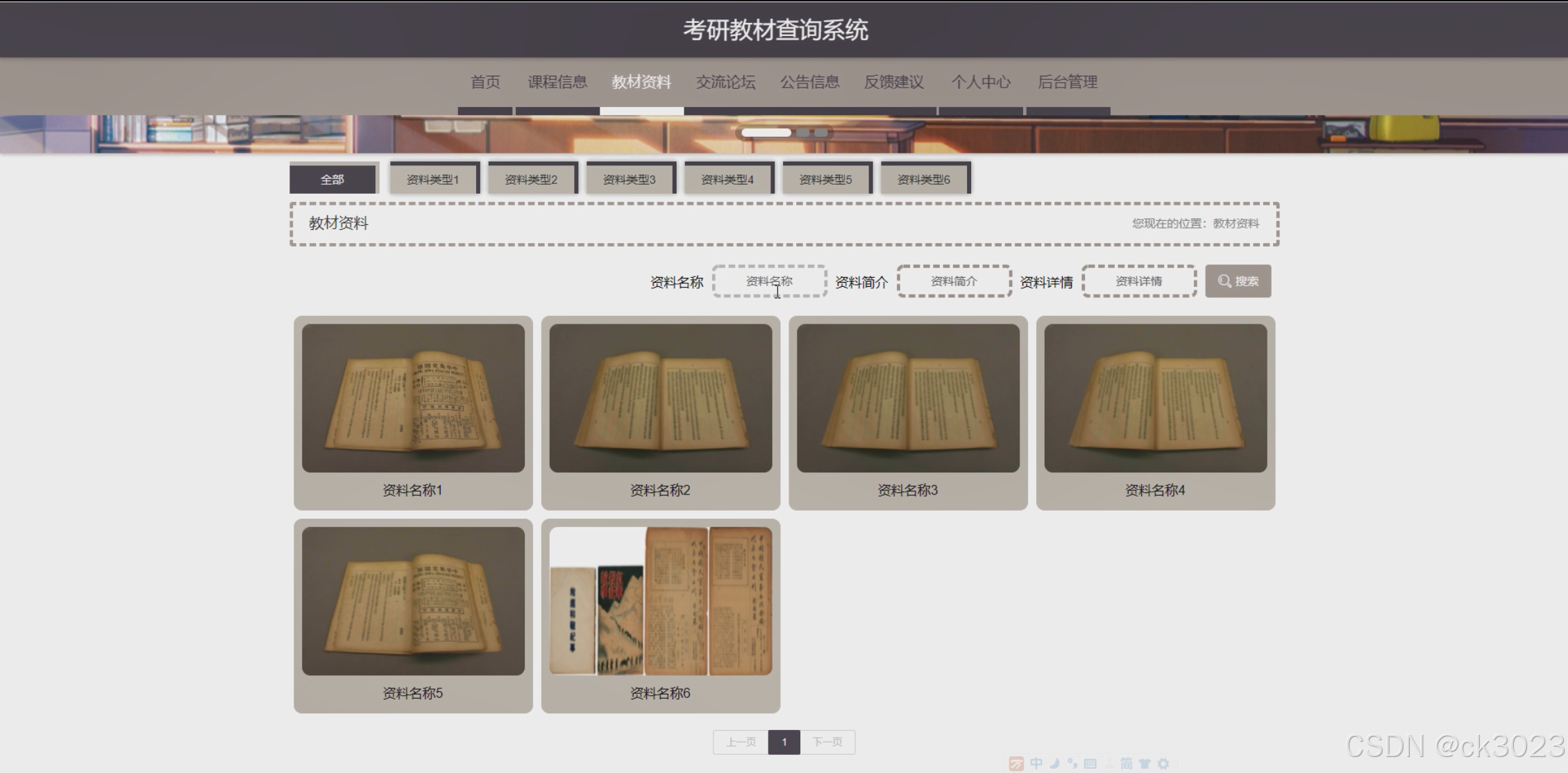Filter by 资料类型6
The width and height of the screenshot is (1568, 773).
[x=923, y=179]
